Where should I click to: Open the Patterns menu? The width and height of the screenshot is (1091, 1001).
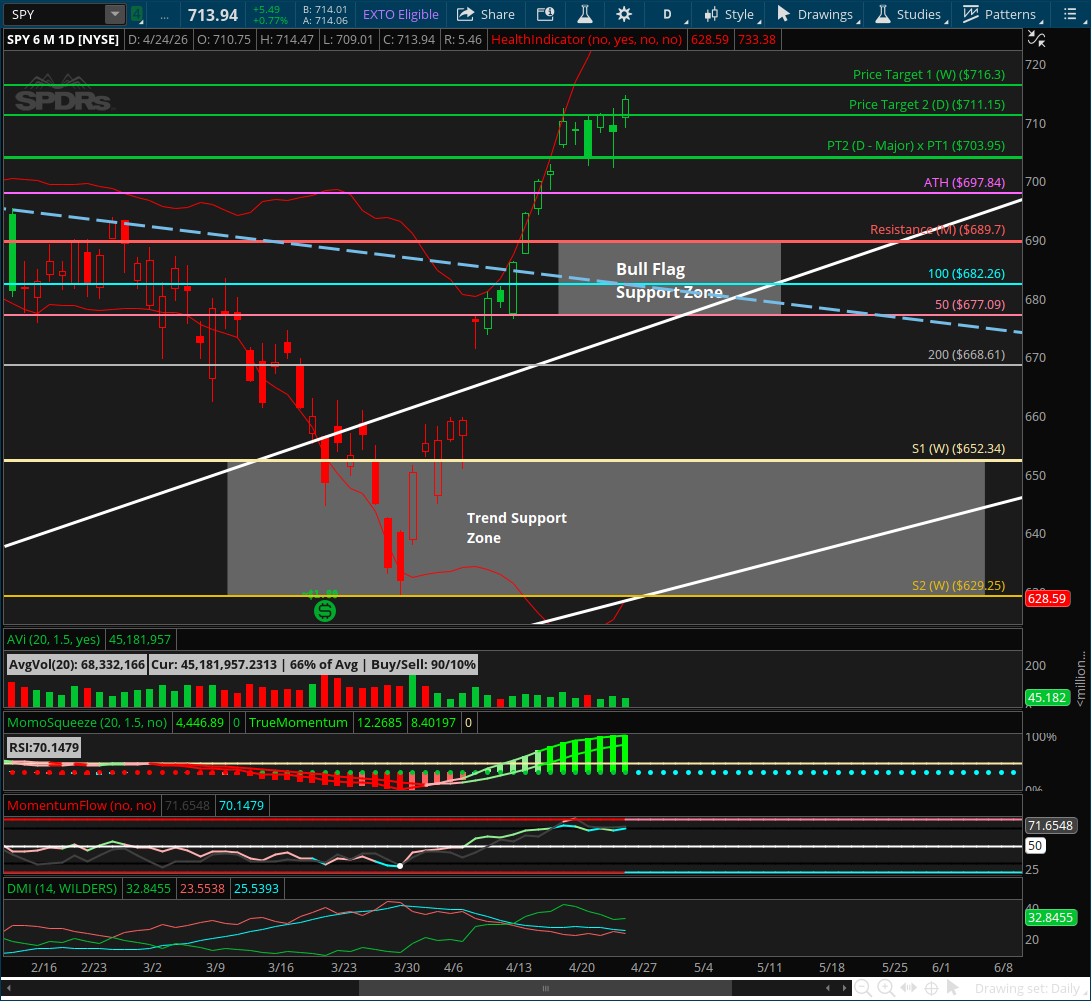point(1001,14)
